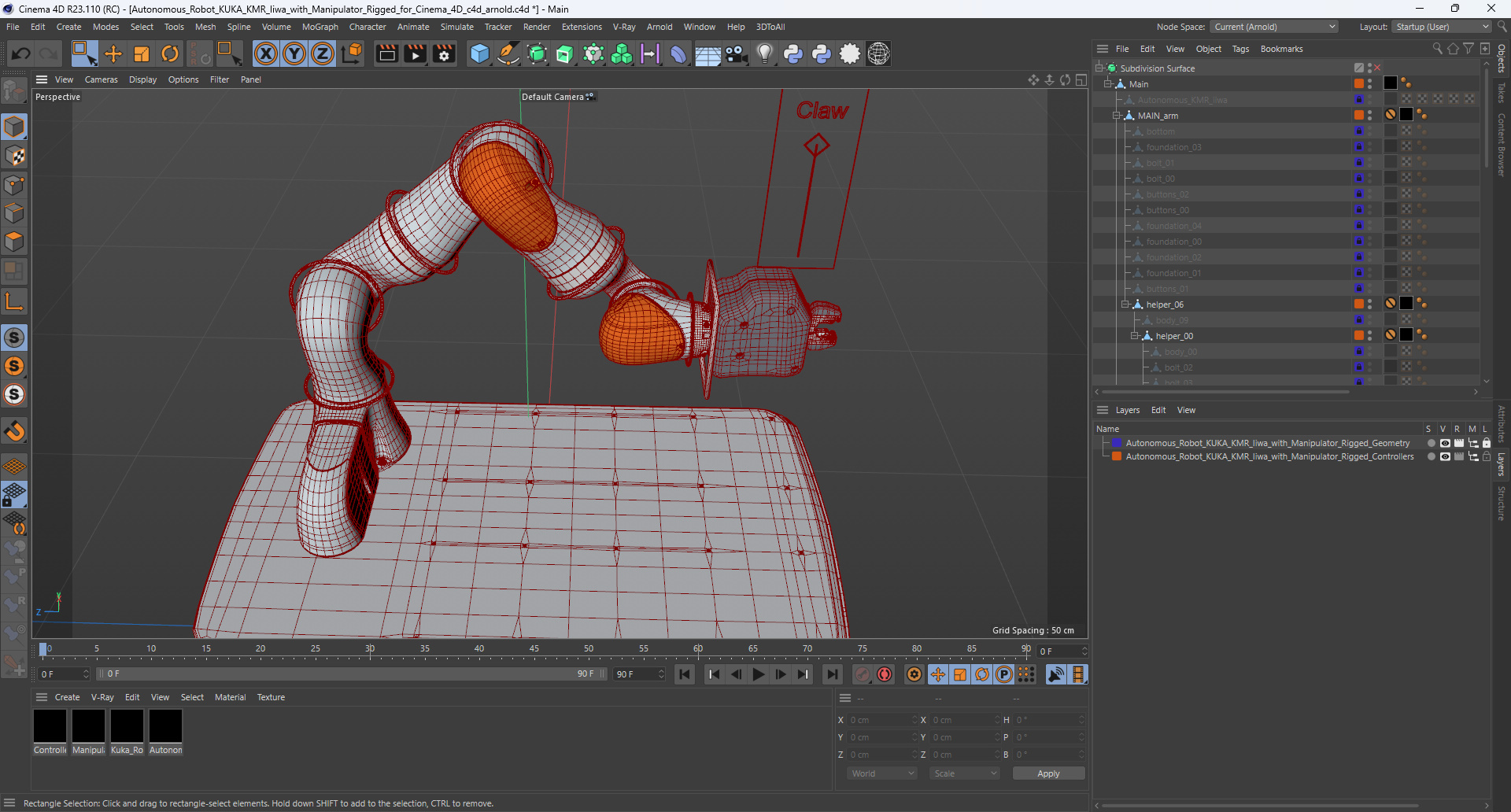The height and width of the screenshot is (812, 1511).
Task: Click the X position input field
Action: [x=881, y=720]
